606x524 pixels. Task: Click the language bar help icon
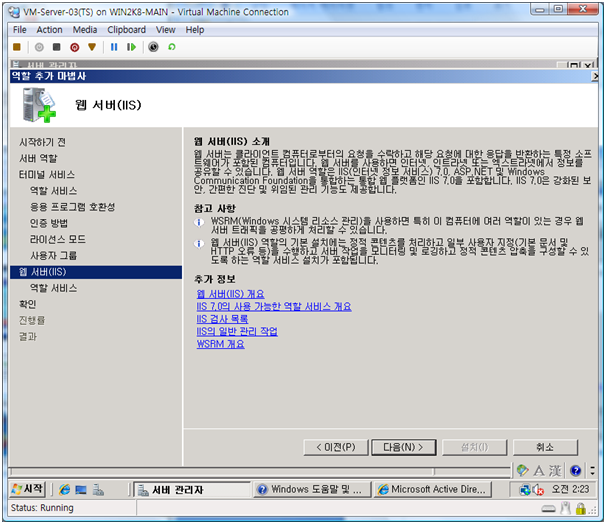pyautogui.click(x=575, y=471)
